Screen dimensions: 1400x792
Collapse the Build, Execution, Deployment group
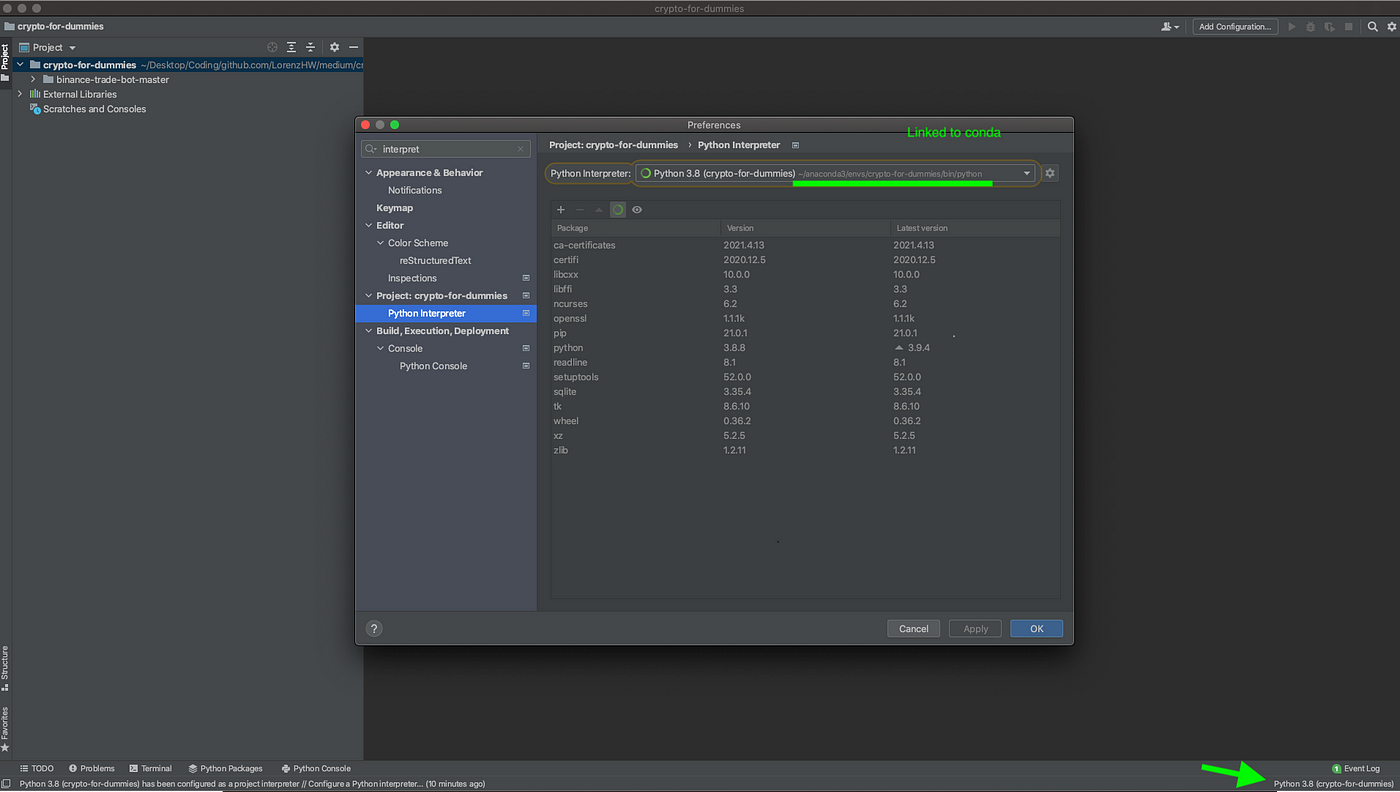(x=368, y=331)
